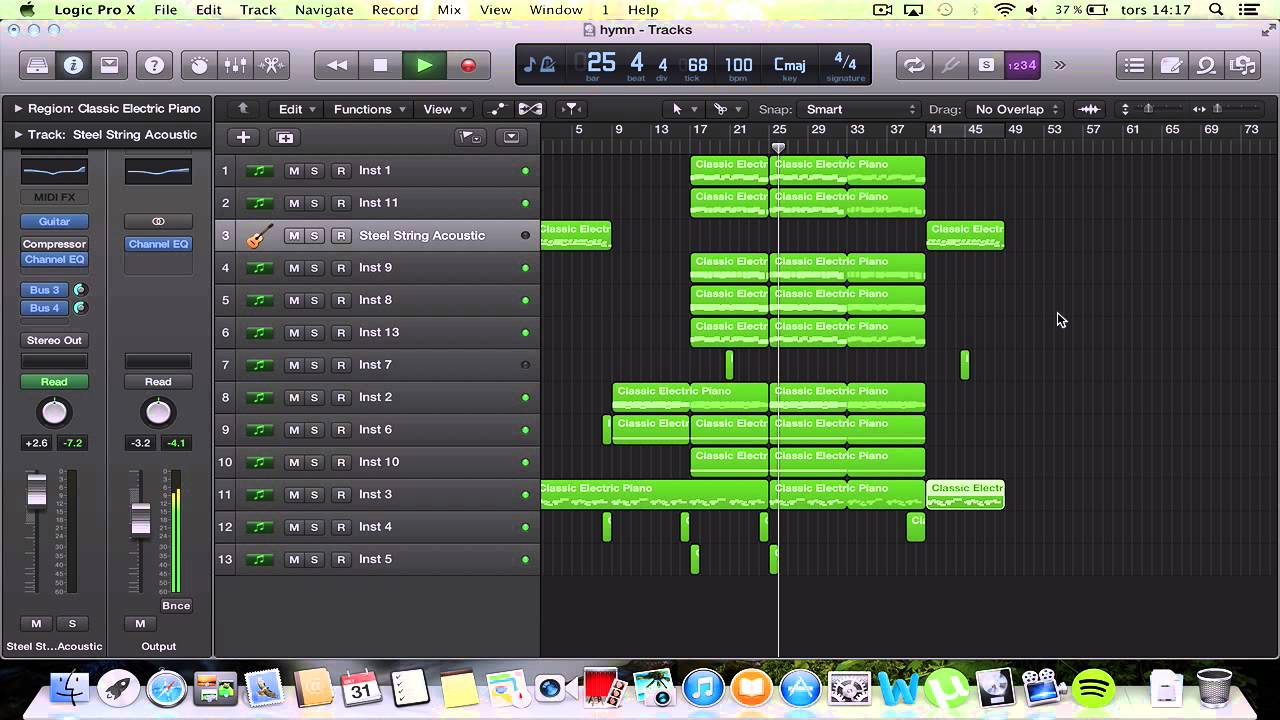Click bar 41 on the ruler
The width and height of the screenshot is (1280, 720).
[935, 130]
